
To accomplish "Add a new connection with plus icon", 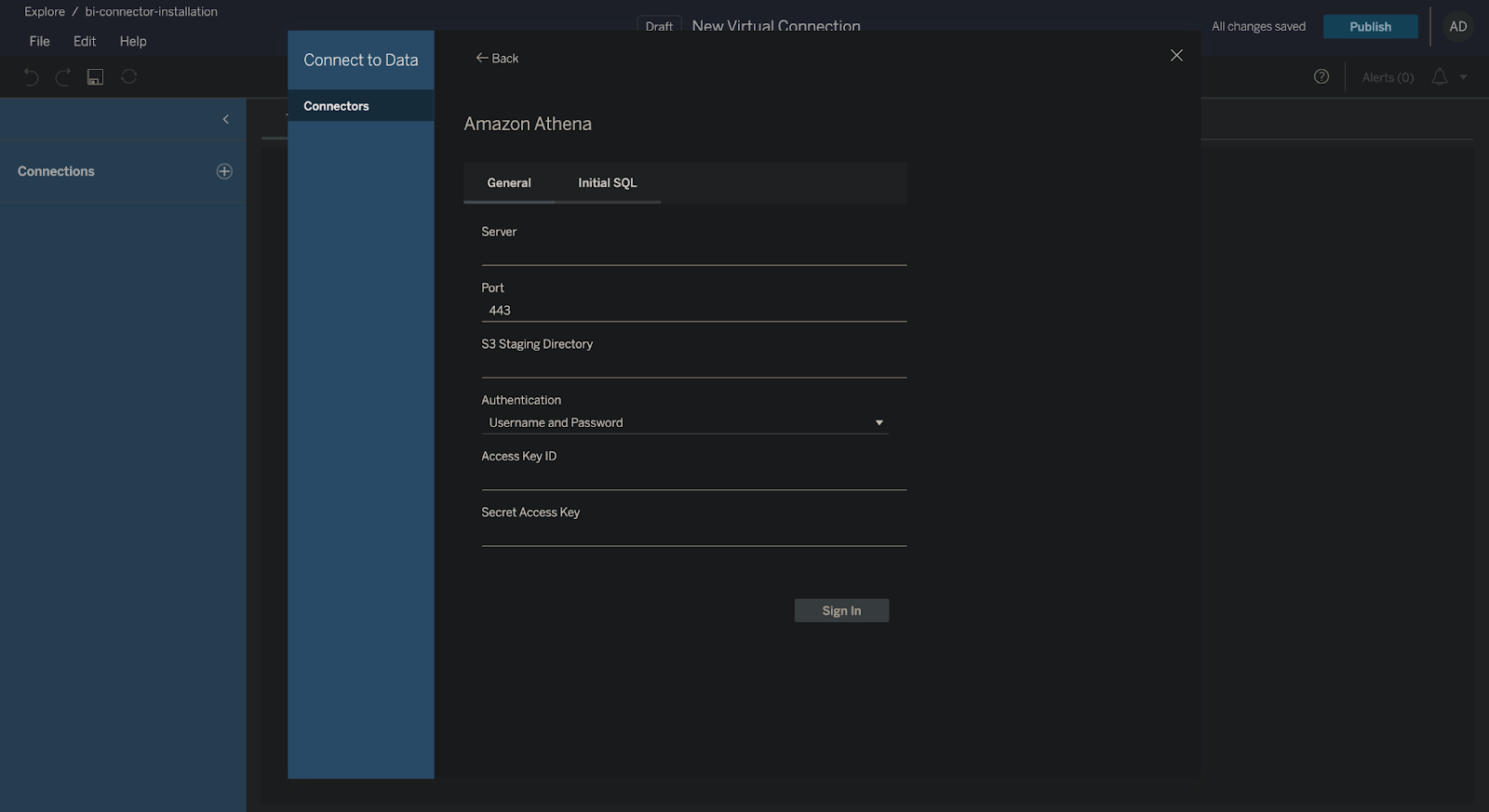I will click(224, 171).
